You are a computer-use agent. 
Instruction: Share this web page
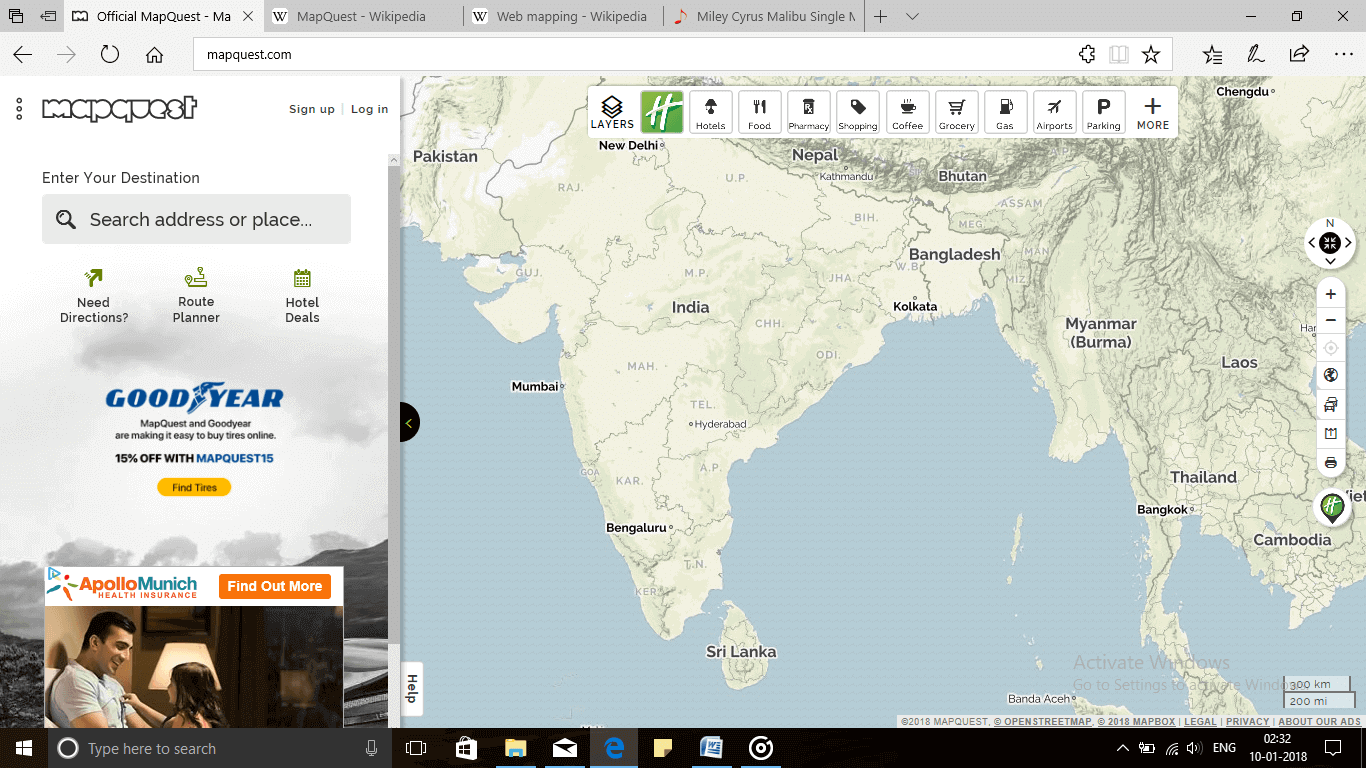click(1299, 55)
